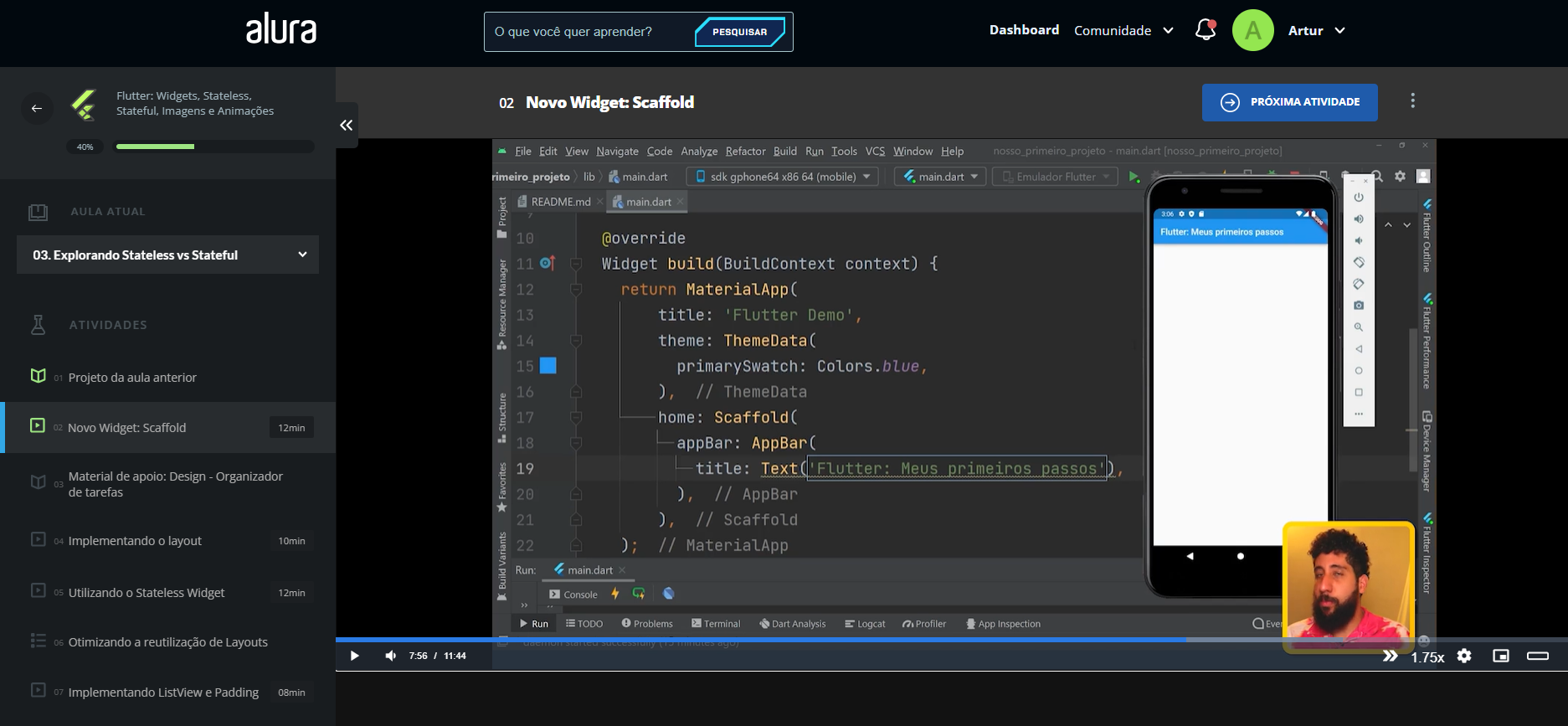
Task: Play the video
Action: 354,656
